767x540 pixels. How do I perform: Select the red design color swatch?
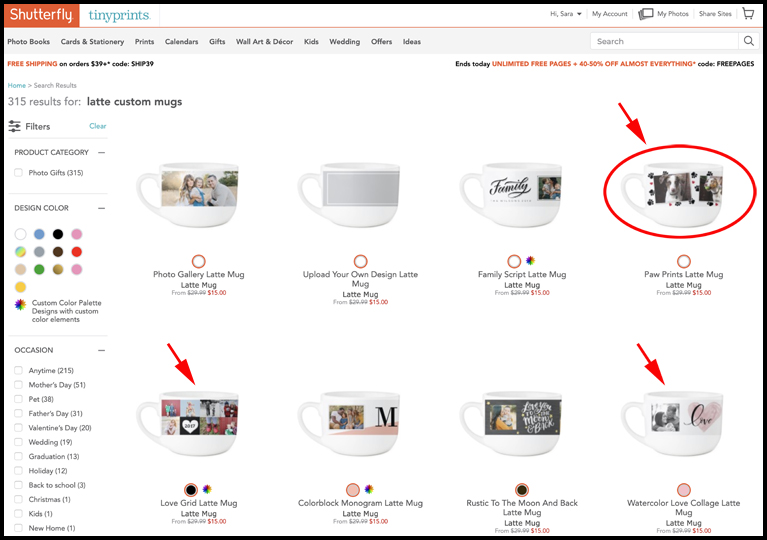coord(76,252)
